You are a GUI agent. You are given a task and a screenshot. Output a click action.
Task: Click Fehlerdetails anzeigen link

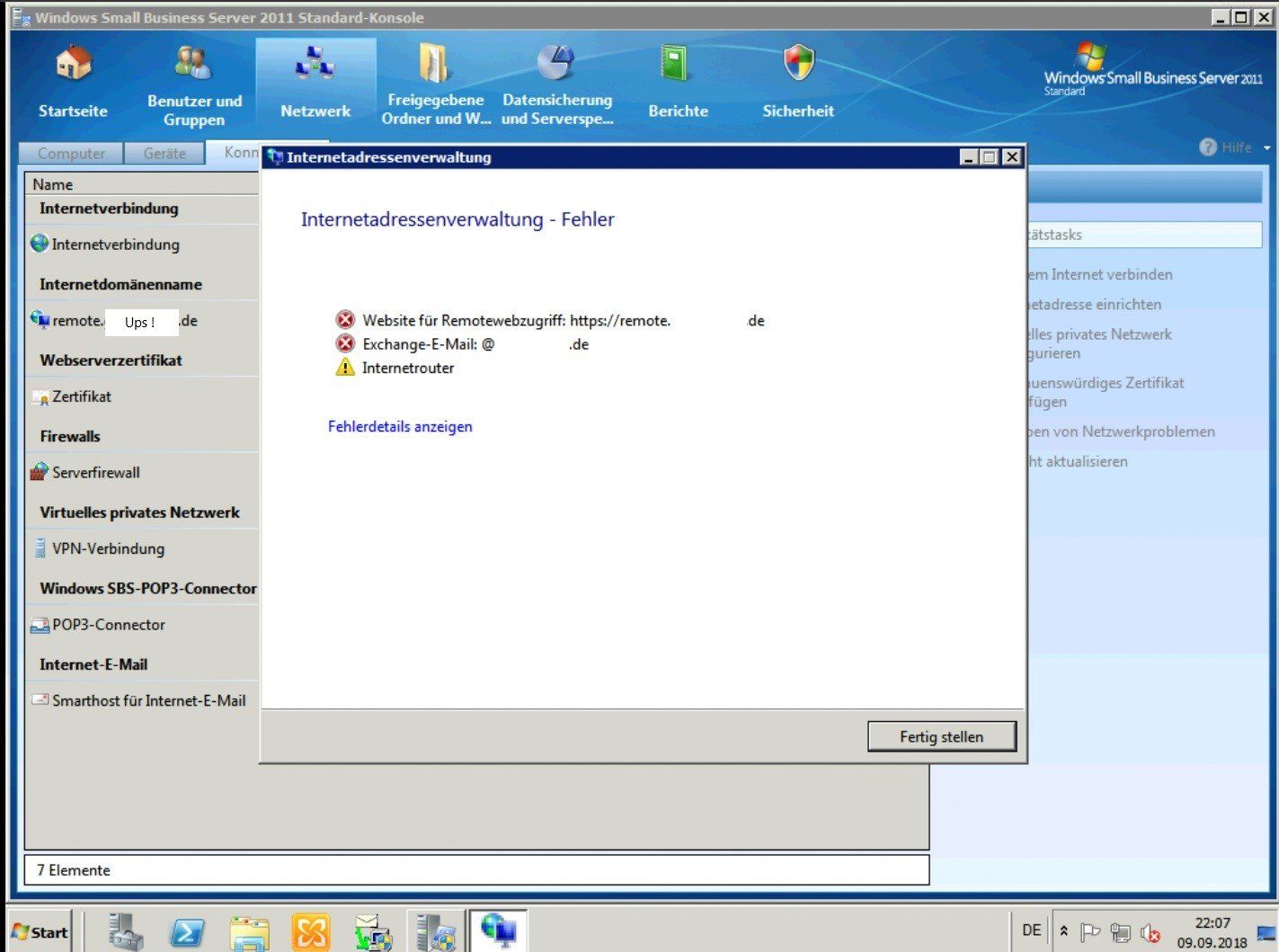point(400,427)
